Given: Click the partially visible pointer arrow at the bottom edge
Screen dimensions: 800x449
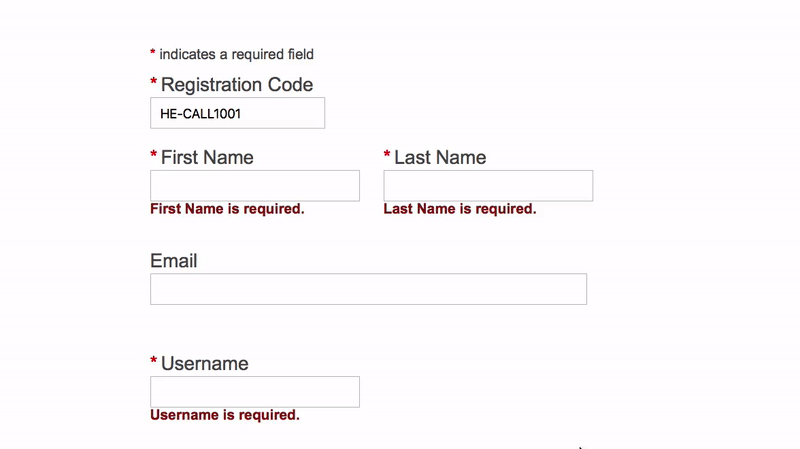Looking at the screenshot, I should point(581,447).
